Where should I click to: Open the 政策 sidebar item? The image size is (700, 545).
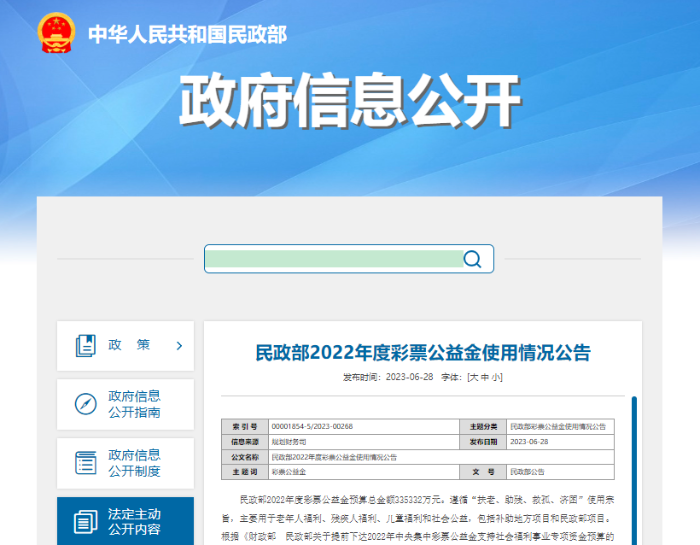pyautogui.click(x=125, y=345)
